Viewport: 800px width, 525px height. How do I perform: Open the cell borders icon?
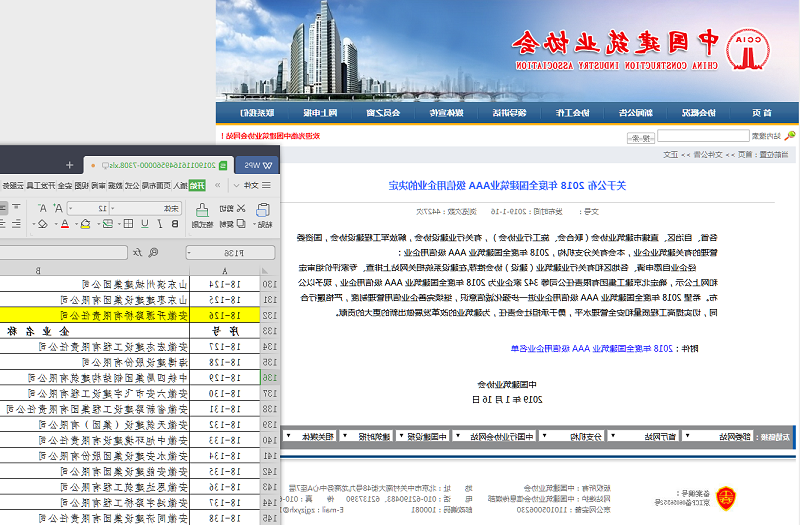point(129,223)
